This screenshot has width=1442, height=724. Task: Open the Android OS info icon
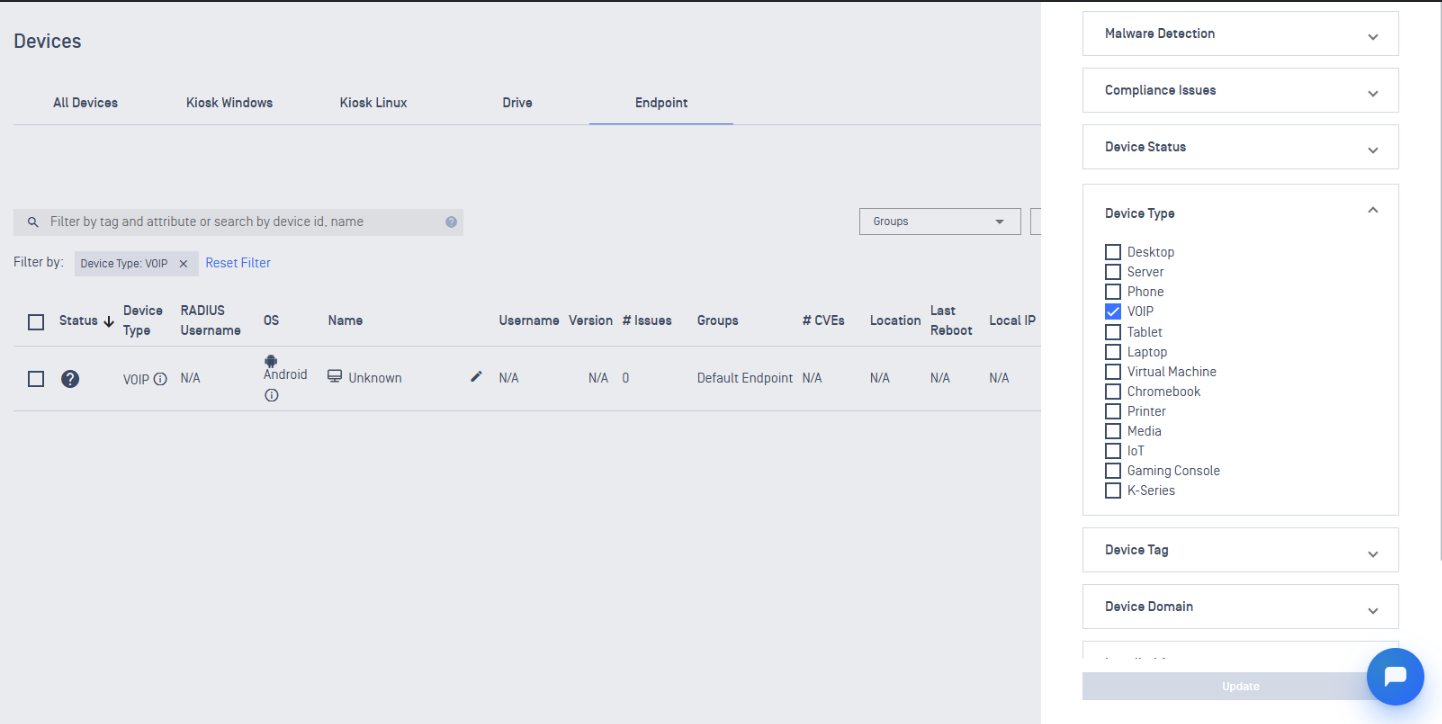coord(271,395)
